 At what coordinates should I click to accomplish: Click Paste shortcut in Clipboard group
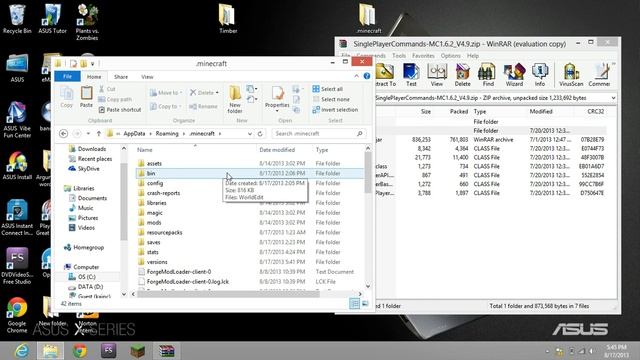tap(120, 110)
